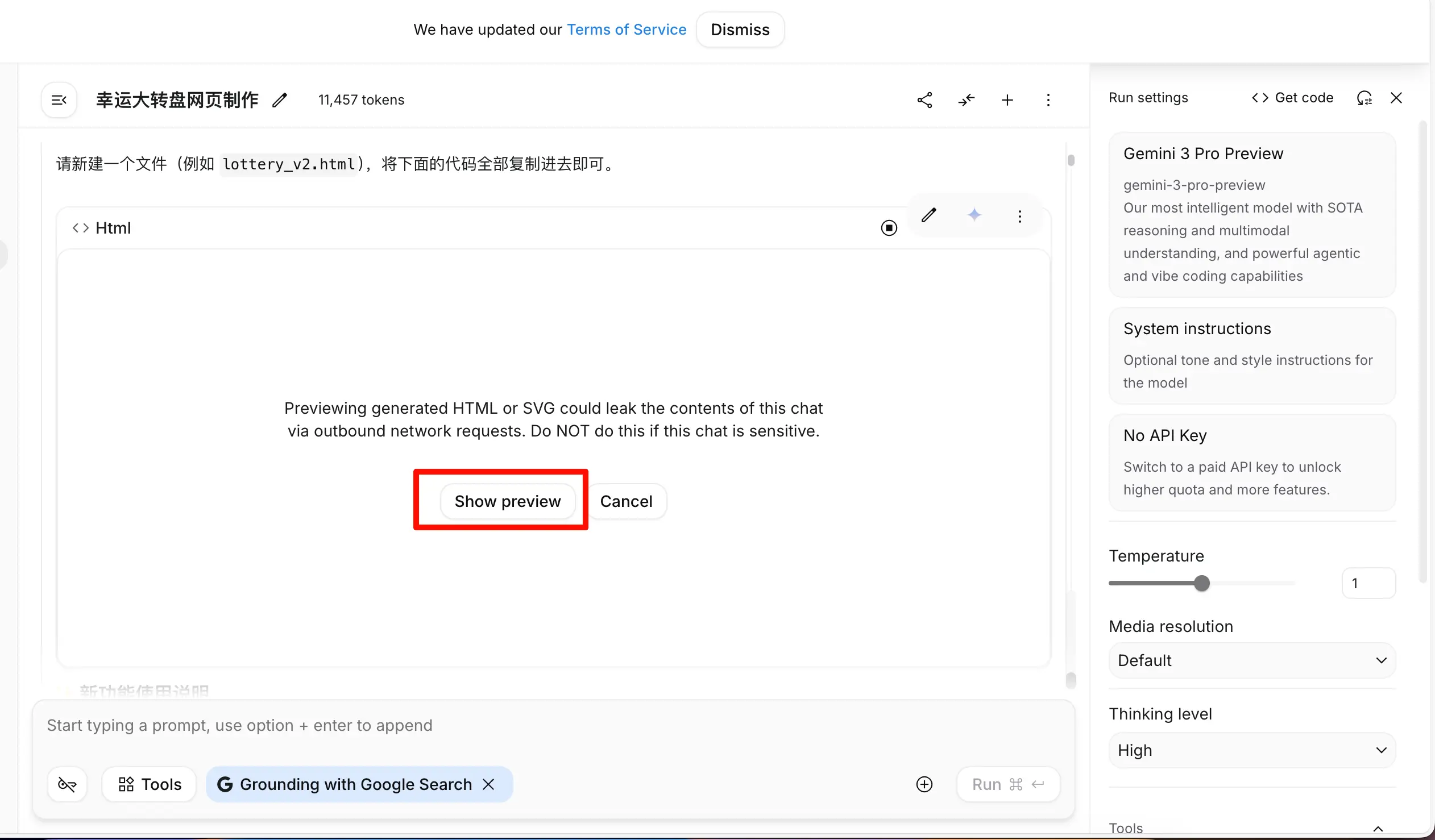Click the Show preview button
This screenshot has width=1435, height=840.
click(507, 501)
